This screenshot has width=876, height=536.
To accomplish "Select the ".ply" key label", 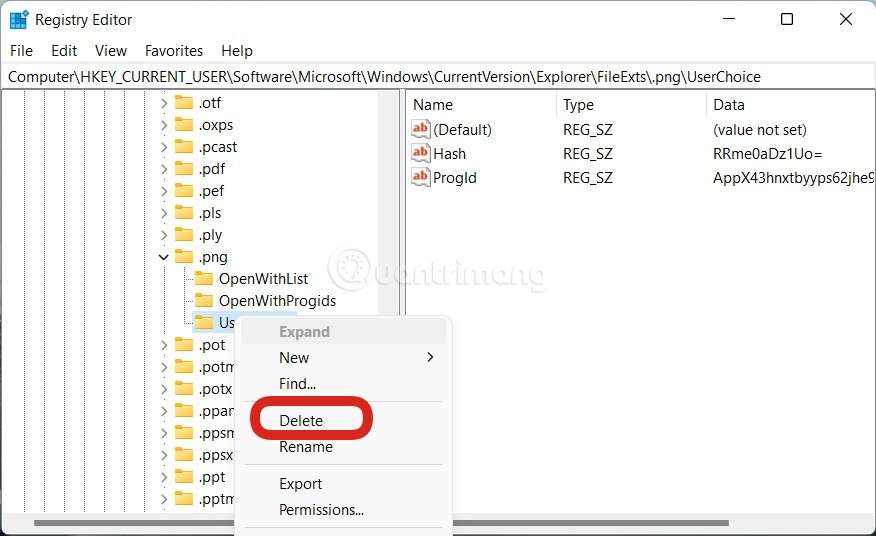I will pos(210,235).
